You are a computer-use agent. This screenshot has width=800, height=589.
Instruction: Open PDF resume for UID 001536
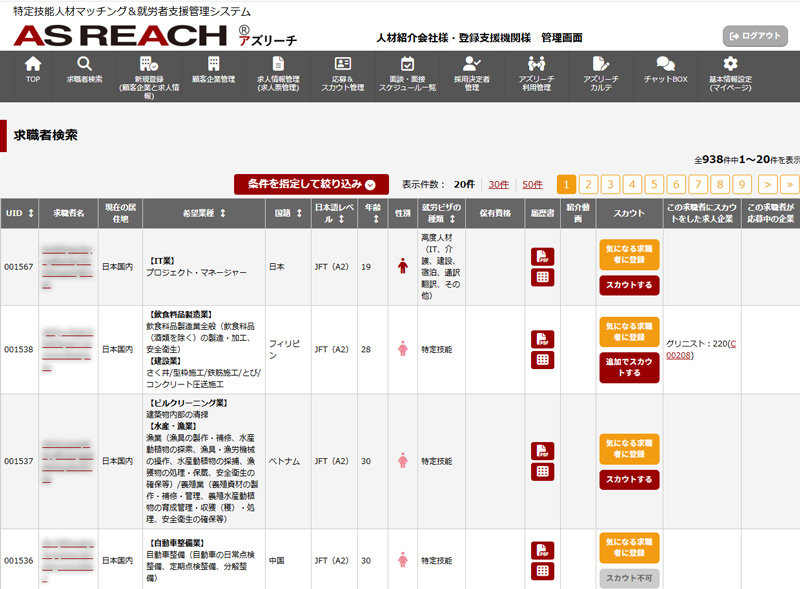click(542, 551)
